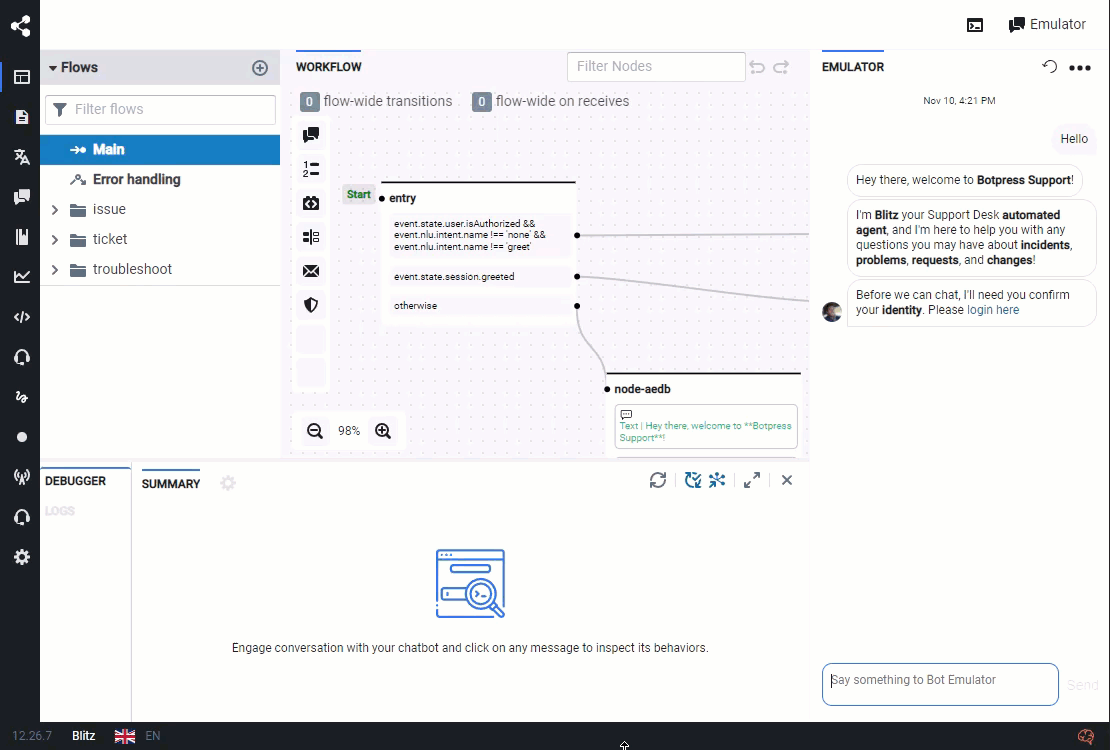Open the Content management sidebar panel

21,117
